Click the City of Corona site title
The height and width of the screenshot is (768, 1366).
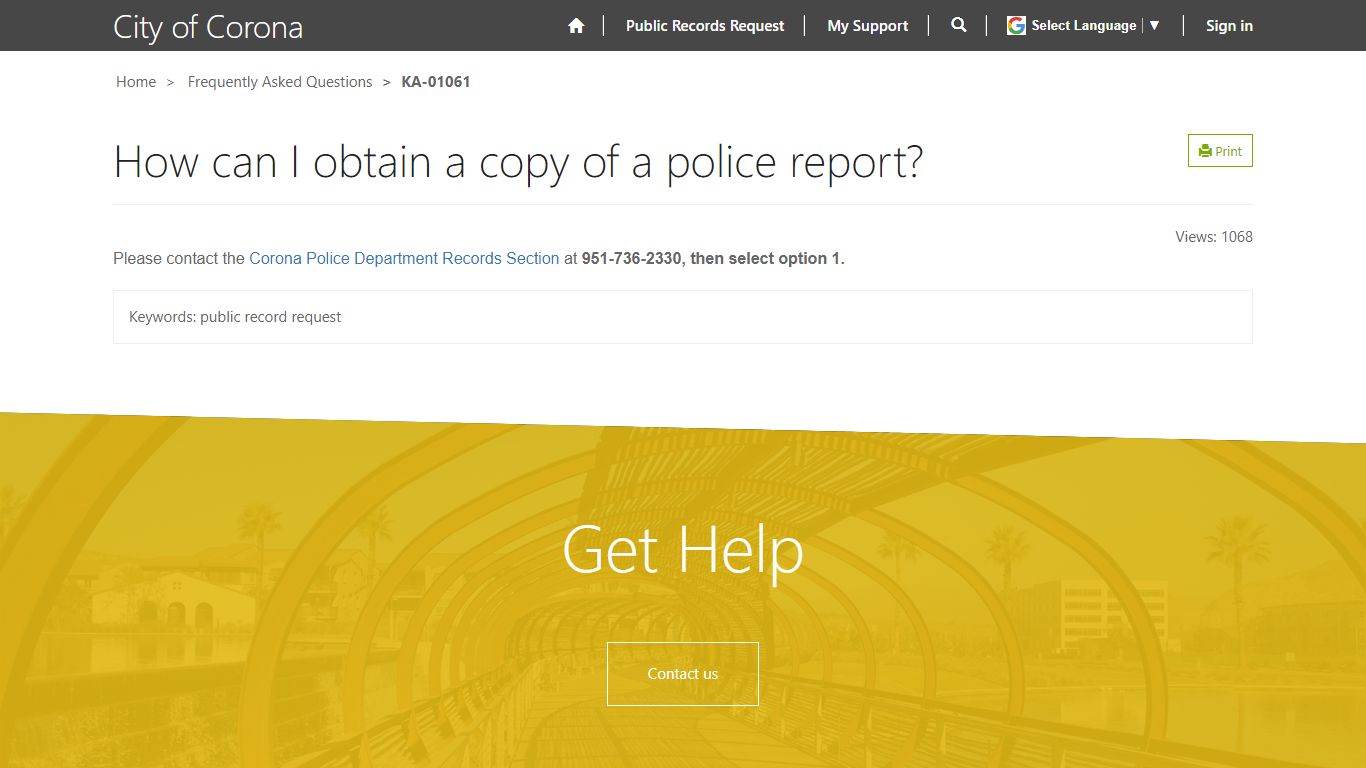click(208, 27)
